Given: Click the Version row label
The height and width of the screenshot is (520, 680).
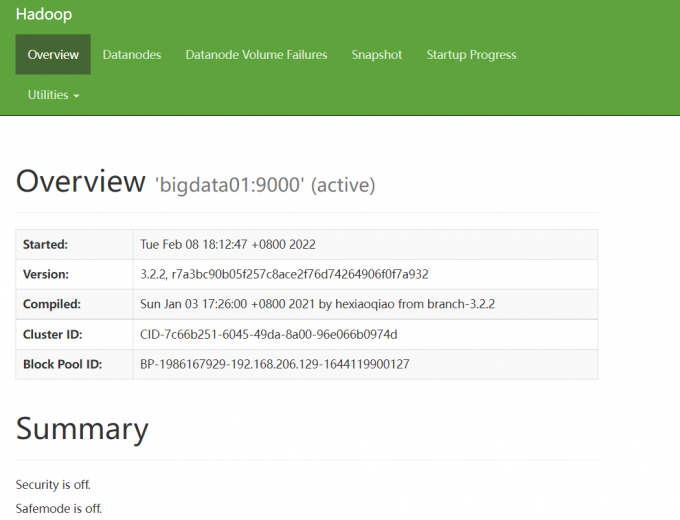Looking at the screenshot, I should click(46, 274).
